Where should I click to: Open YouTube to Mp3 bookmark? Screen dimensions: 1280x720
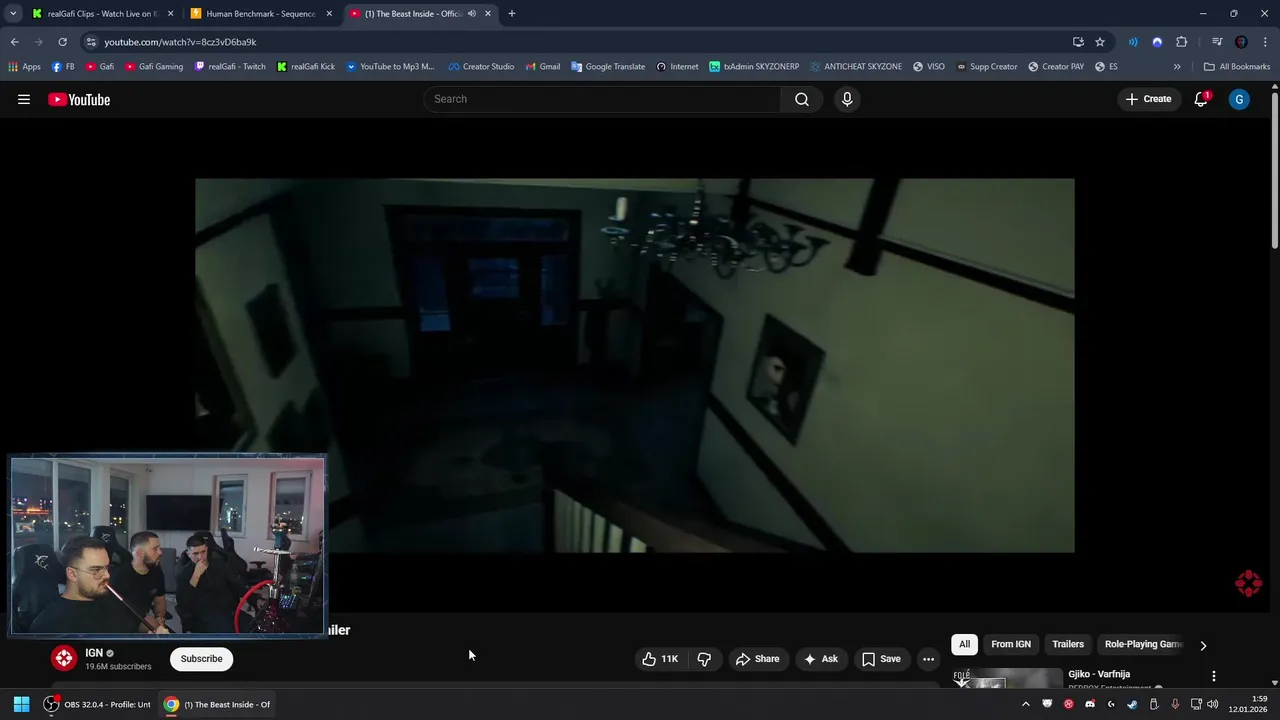[x=390, y=67]
